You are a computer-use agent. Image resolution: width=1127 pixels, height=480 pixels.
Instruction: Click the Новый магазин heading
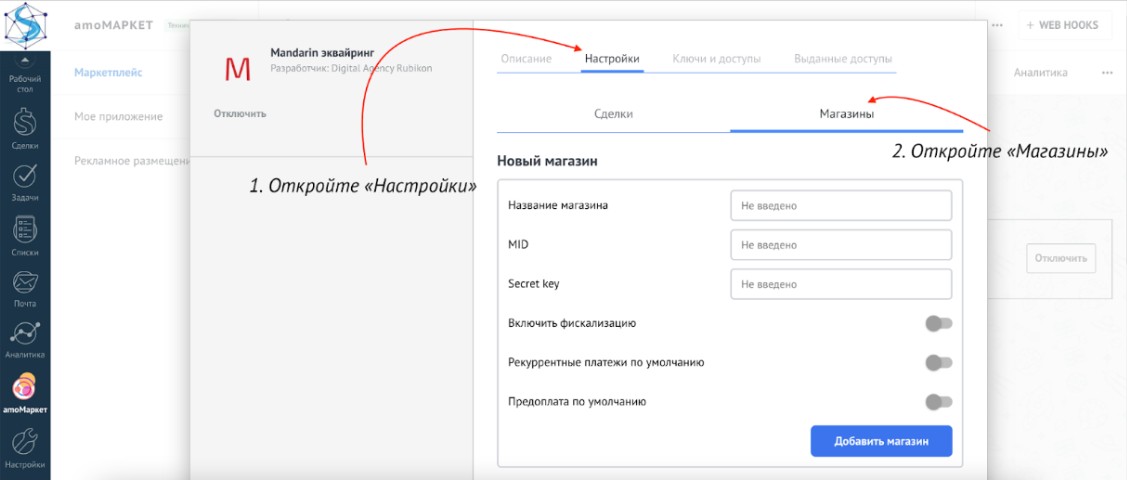point(547,162)
